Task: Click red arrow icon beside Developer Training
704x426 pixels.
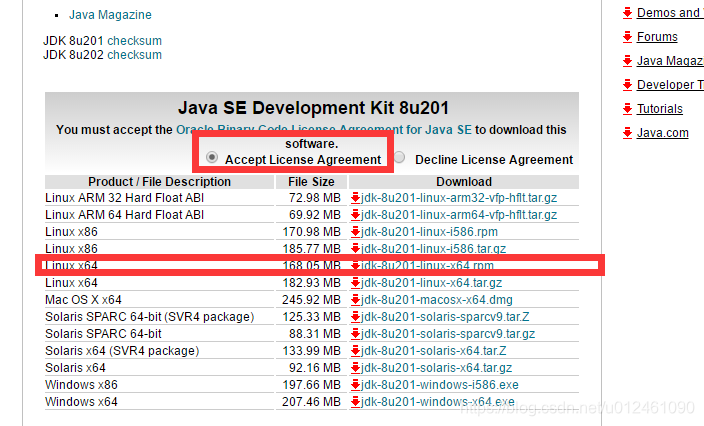Action: coord(627,85)
